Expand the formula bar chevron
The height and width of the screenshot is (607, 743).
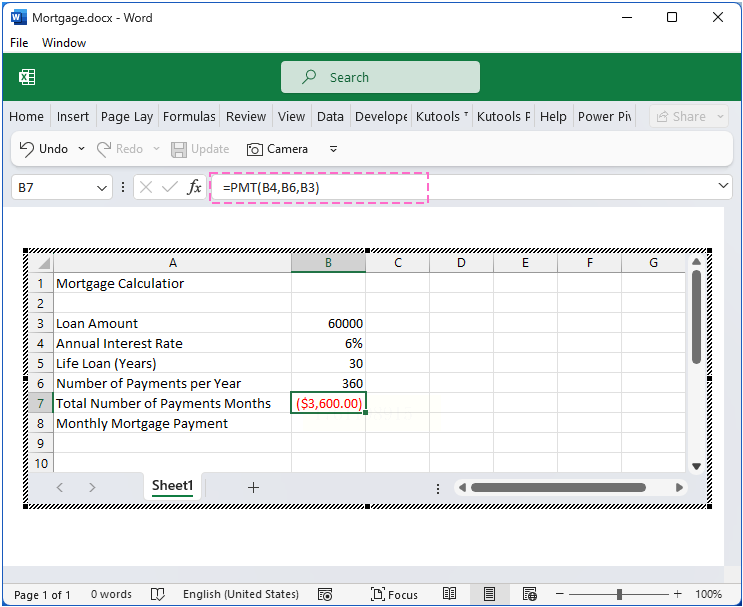click(x=724, y=186)
